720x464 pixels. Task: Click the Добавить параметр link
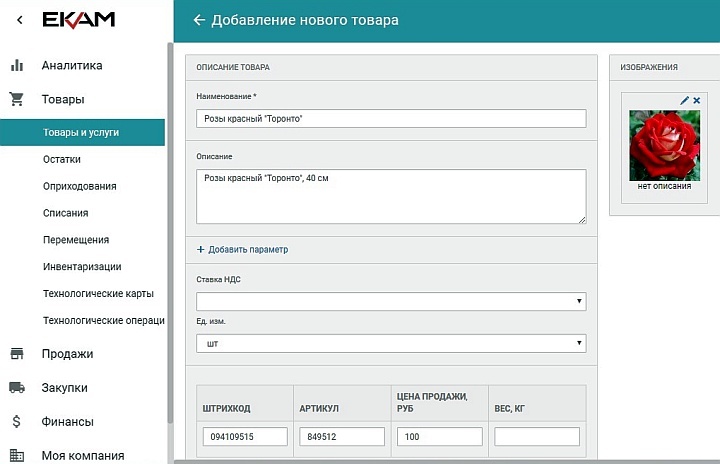click(243, 249)
